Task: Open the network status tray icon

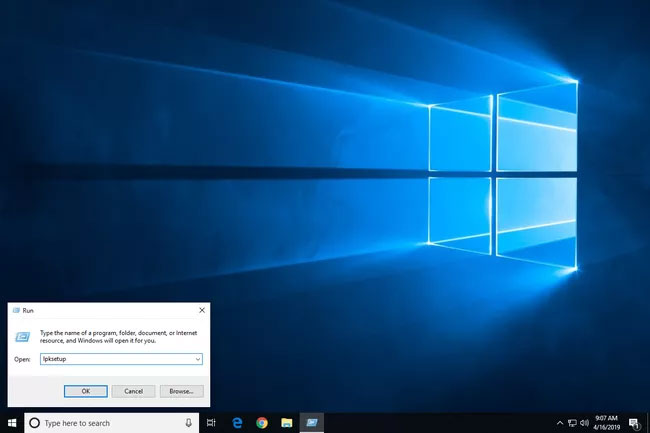Action: pyautogui.click(x=572, y=423)
